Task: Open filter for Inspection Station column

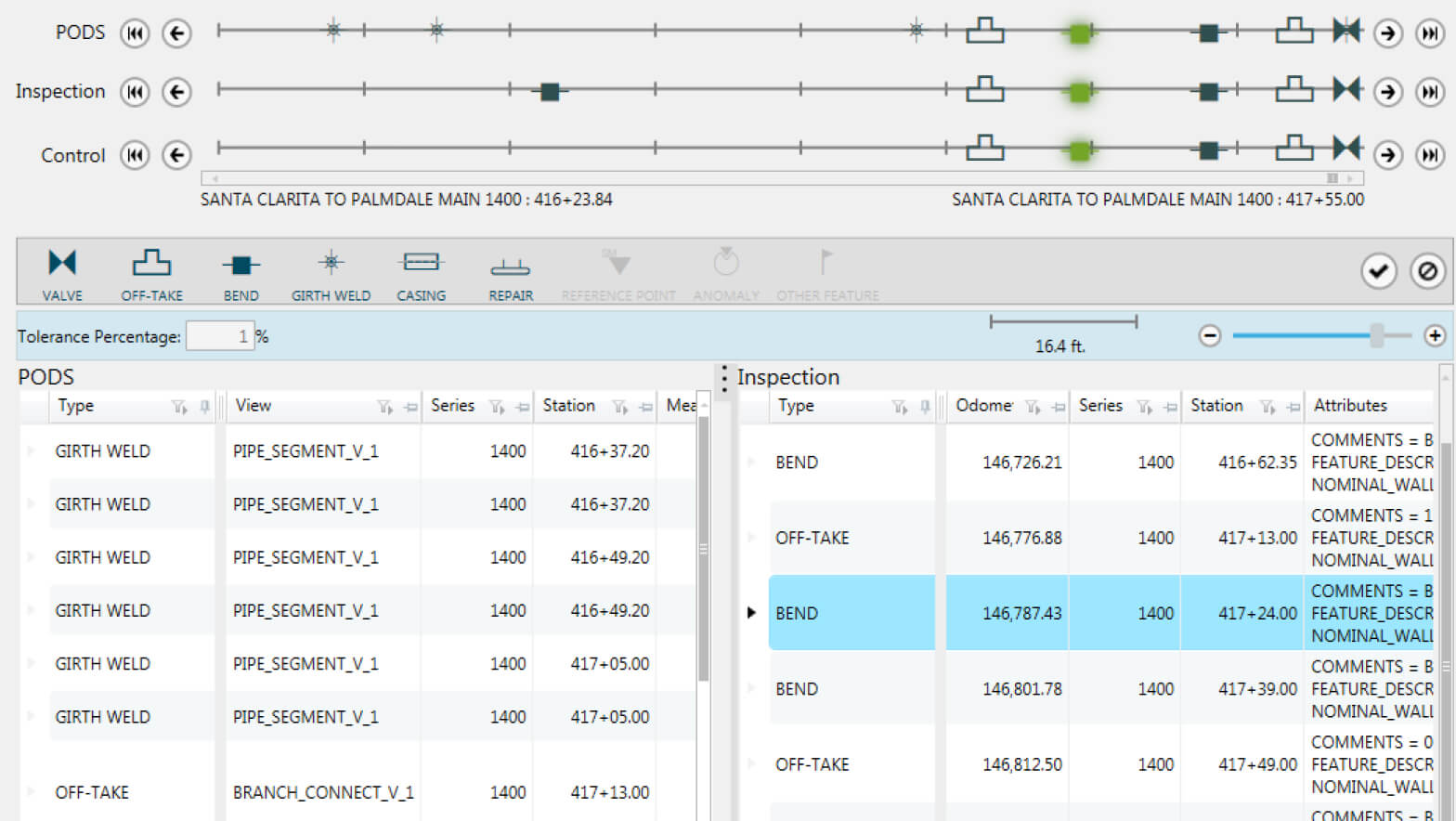Action: (x=1267, y=407)
